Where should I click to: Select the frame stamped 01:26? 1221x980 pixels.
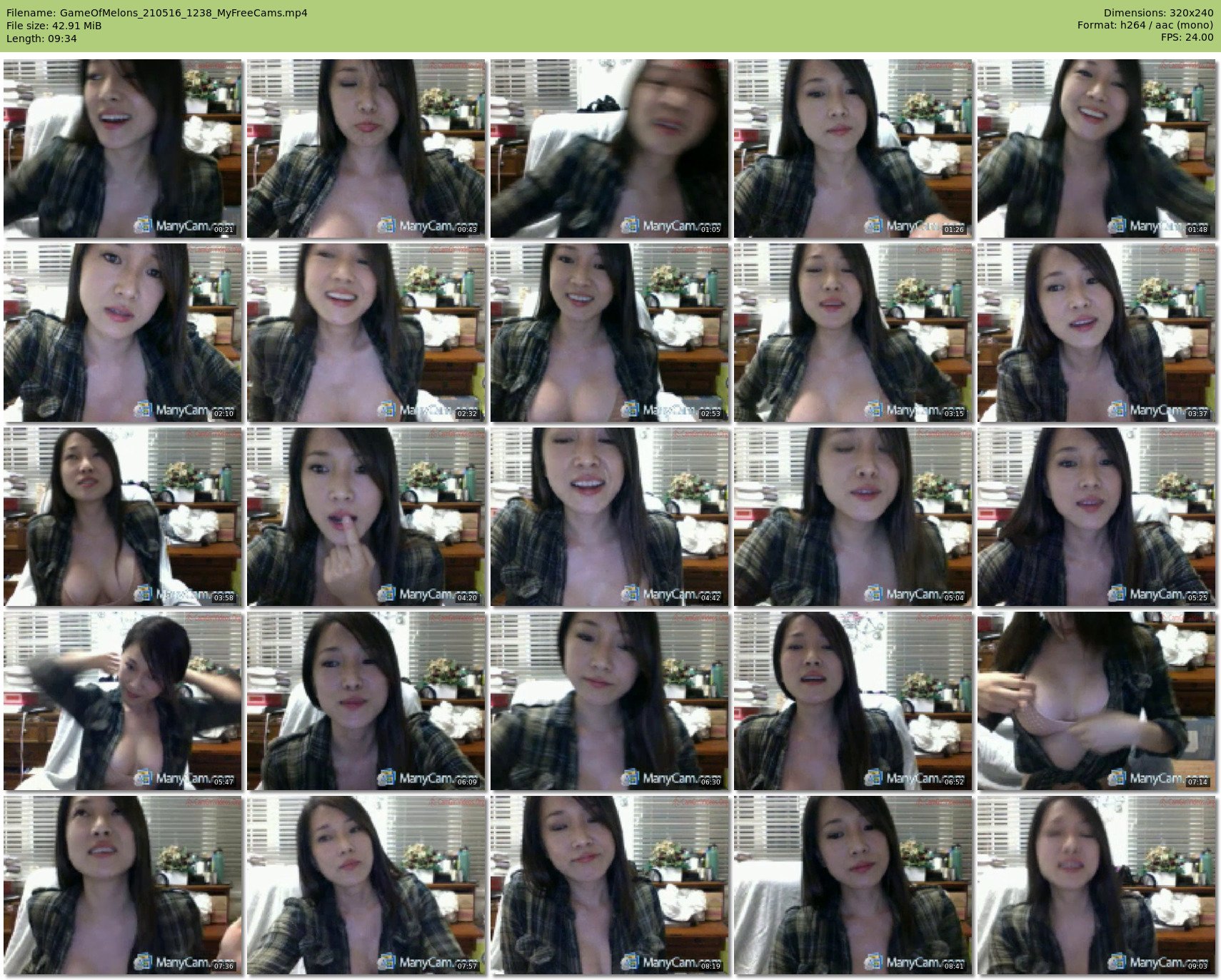853,148
